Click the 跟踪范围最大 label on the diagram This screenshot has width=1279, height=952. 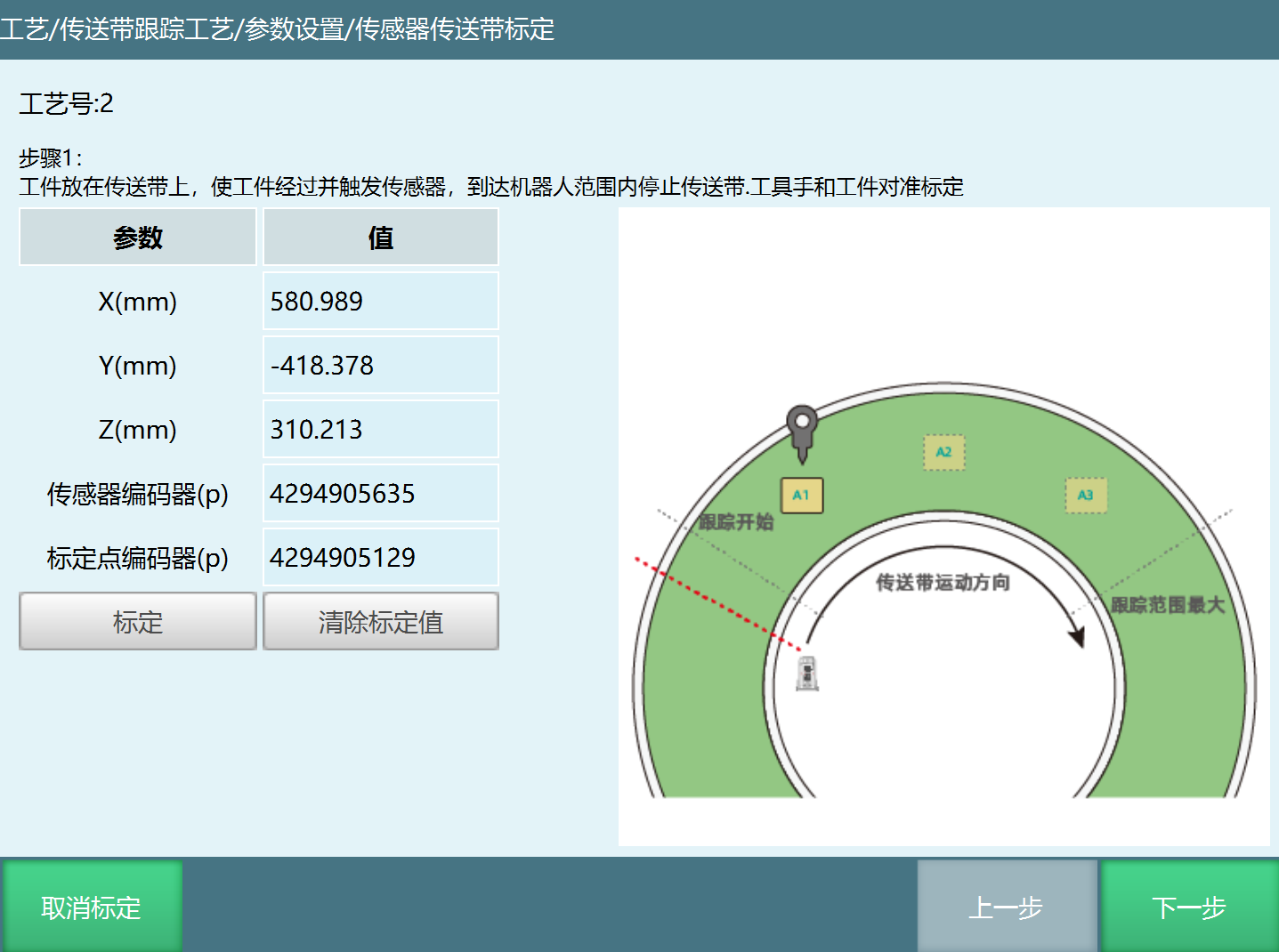1167,602
